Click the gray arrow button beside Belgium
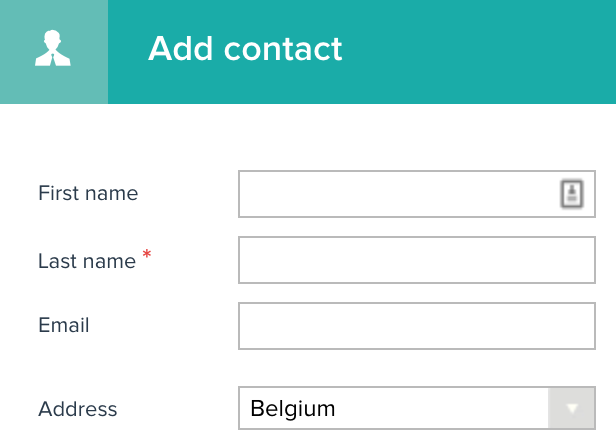616x444 pixels. point(572,408)
